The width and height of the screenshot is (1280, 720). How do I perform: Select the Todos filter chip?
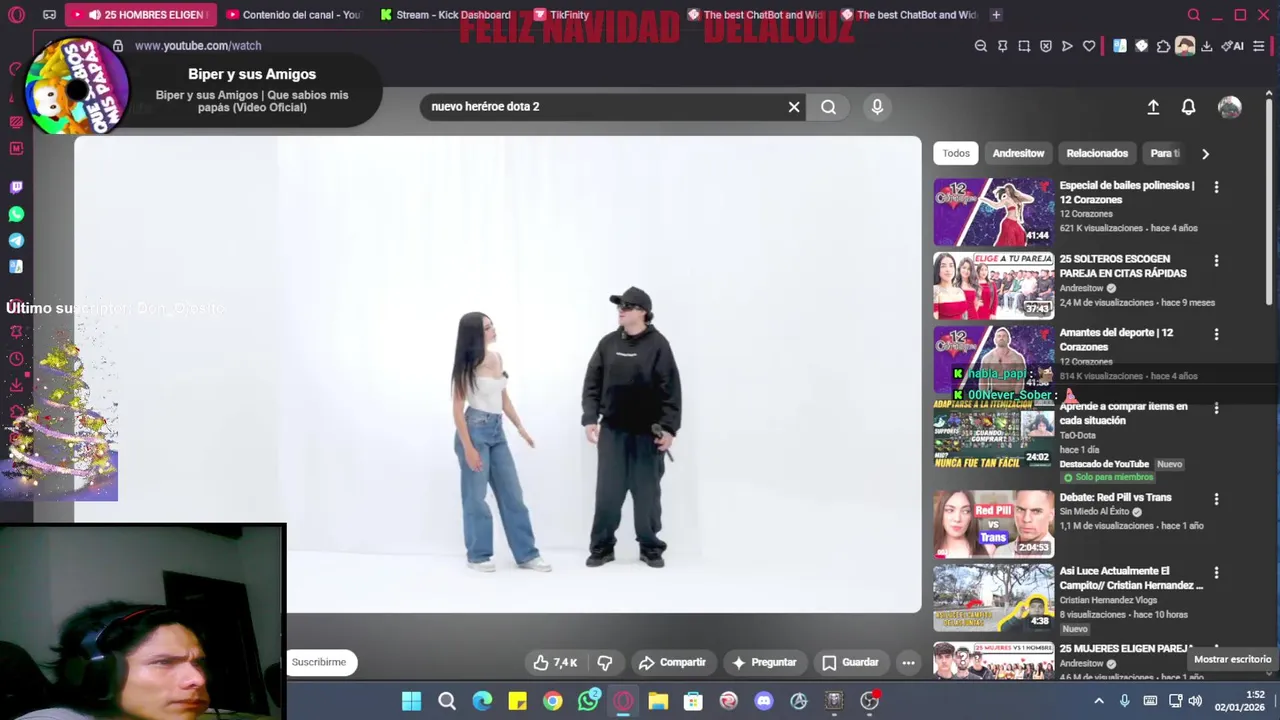(x=956, y=153)
